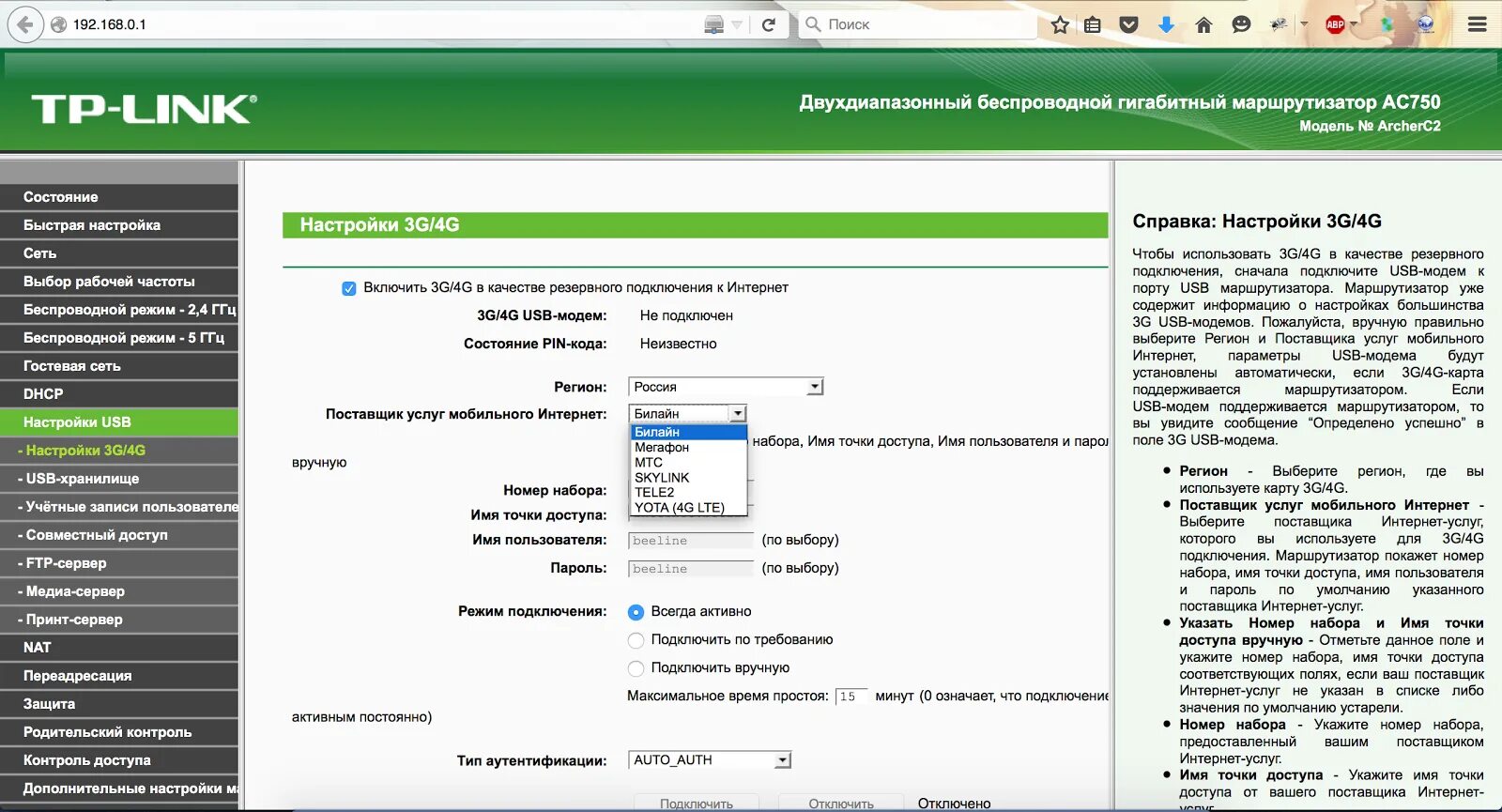
Task: Open the Firefox hamburger menu
Action: [x=1478, y=24]
